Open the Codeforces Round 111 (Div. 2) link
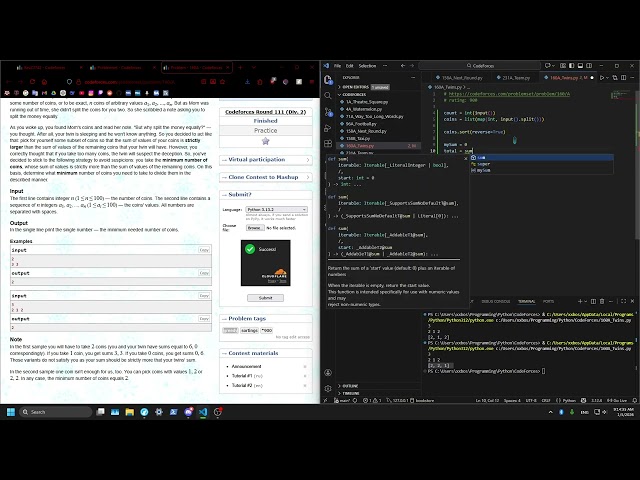This screenshot has width=640, height=480. 266,112
